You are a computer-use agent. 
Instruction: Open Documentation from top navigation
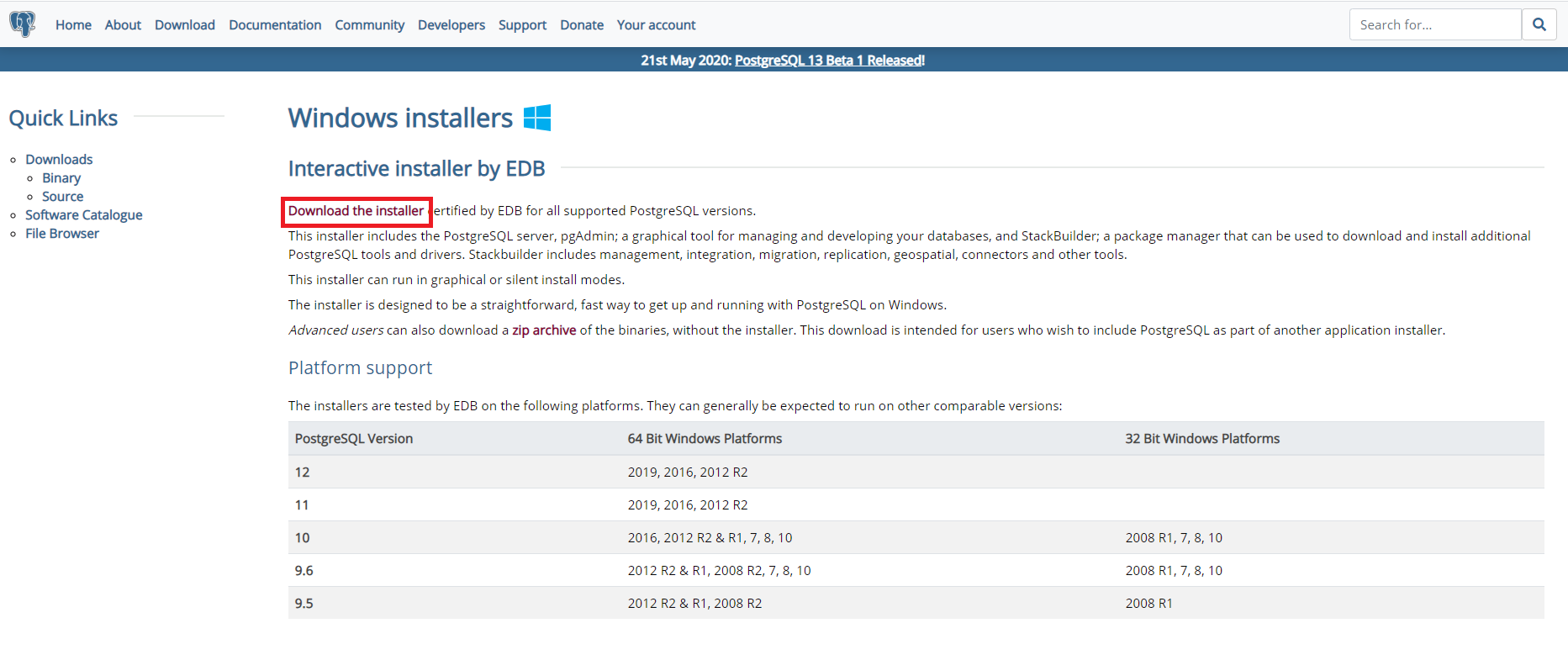pos(275,25)
